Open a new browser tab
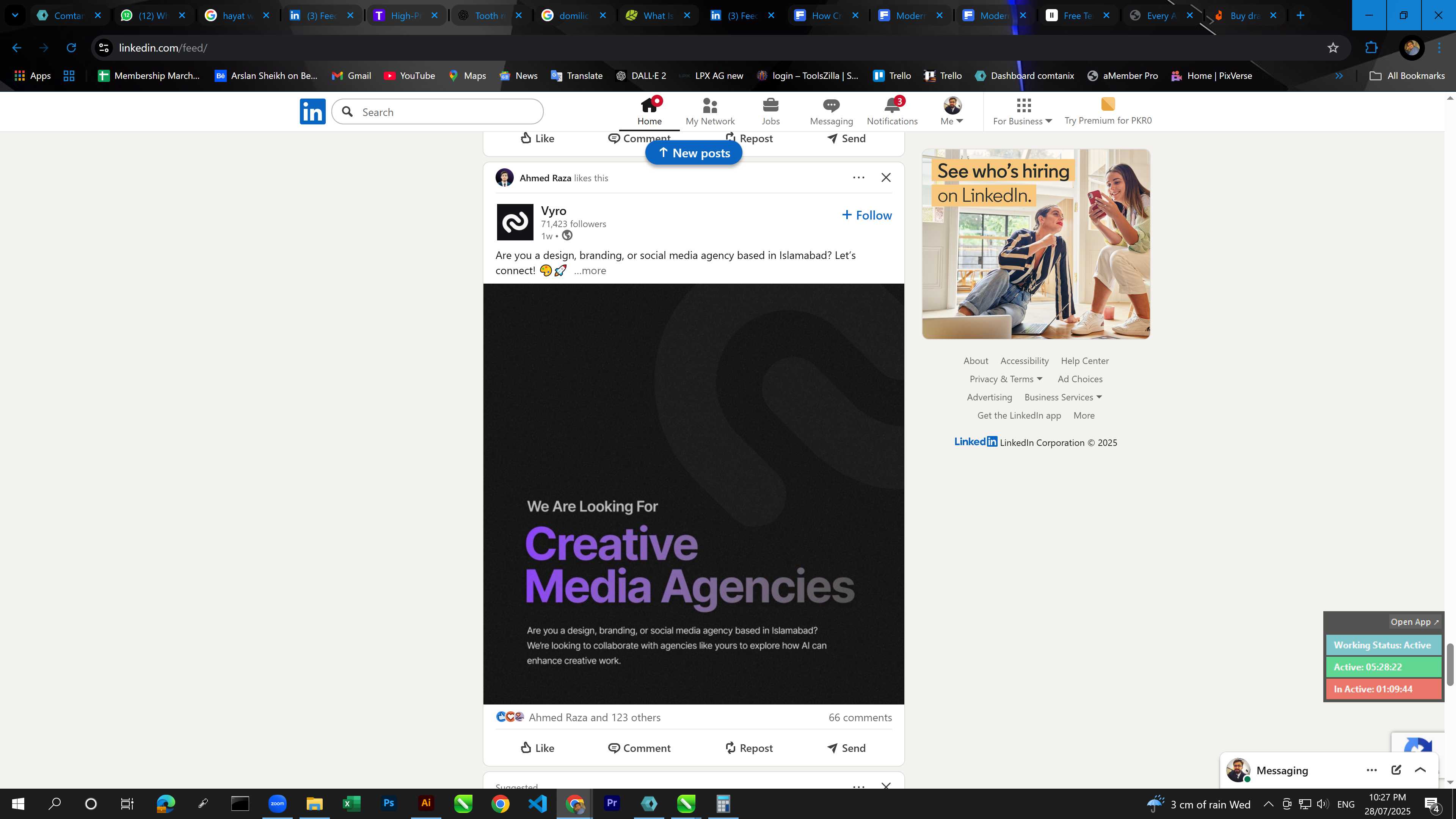 (x=1301, y=15)
